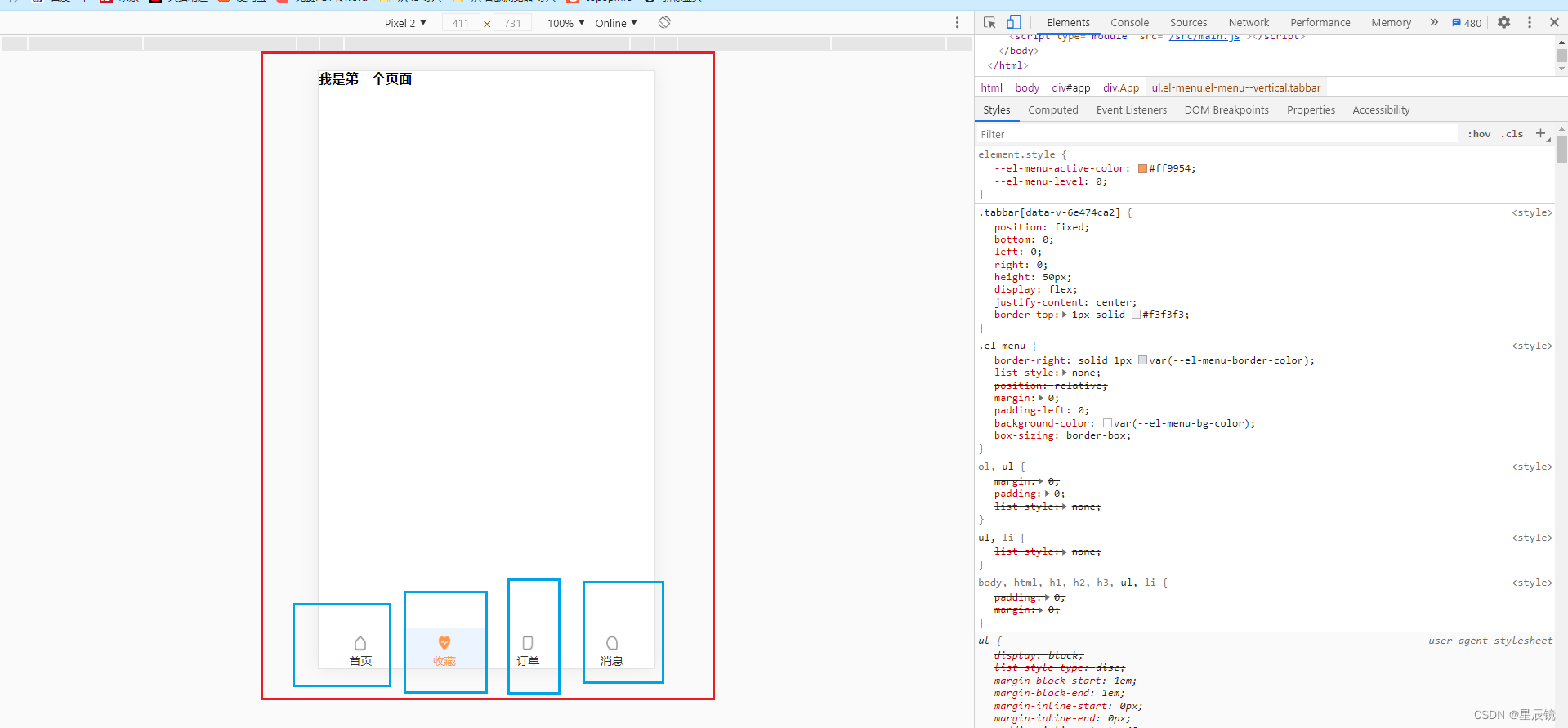Image resolution: width=1568 pixels, height=728 pixels.
Task: Click the div#app breadcrumb node
Action: (1070, 88)
